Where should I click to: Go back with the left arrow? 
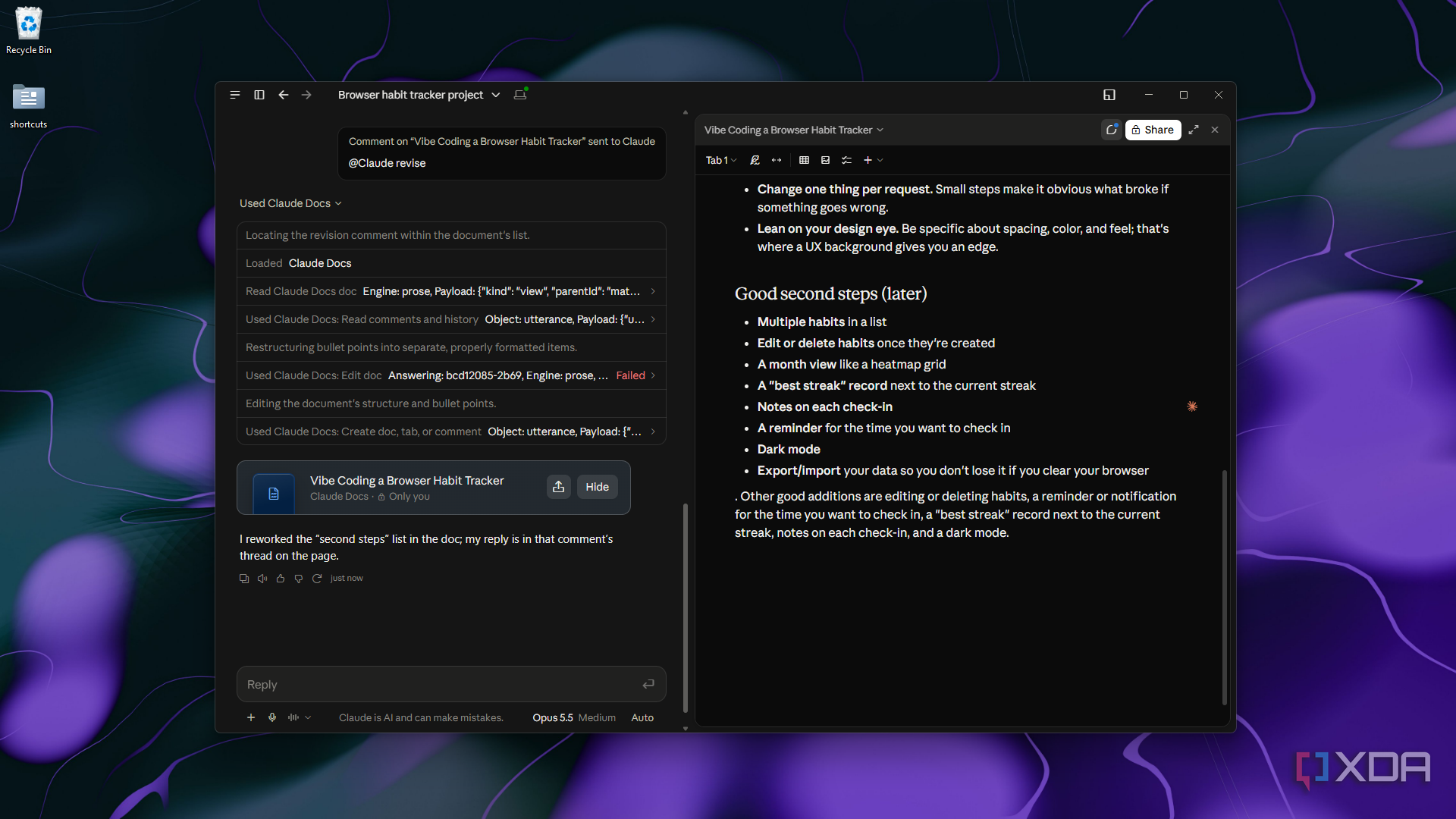click(x=284, y=95)
